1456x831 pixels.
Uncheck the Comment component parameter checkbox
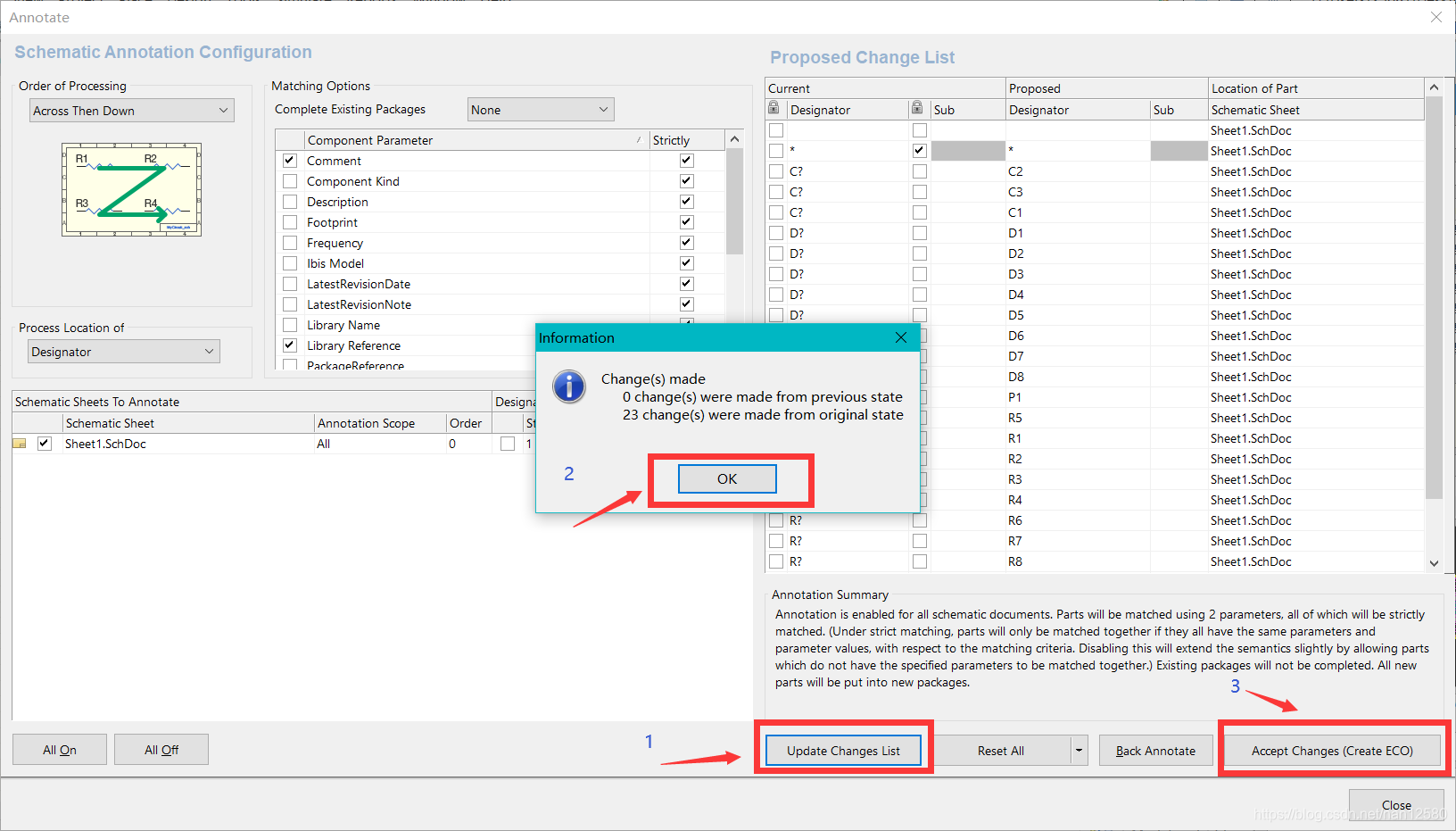[290, 161]
